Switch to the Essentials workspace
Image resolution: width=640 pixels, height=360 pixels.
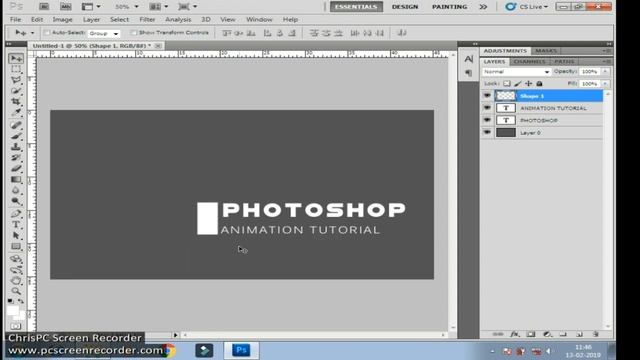[356, 7]
